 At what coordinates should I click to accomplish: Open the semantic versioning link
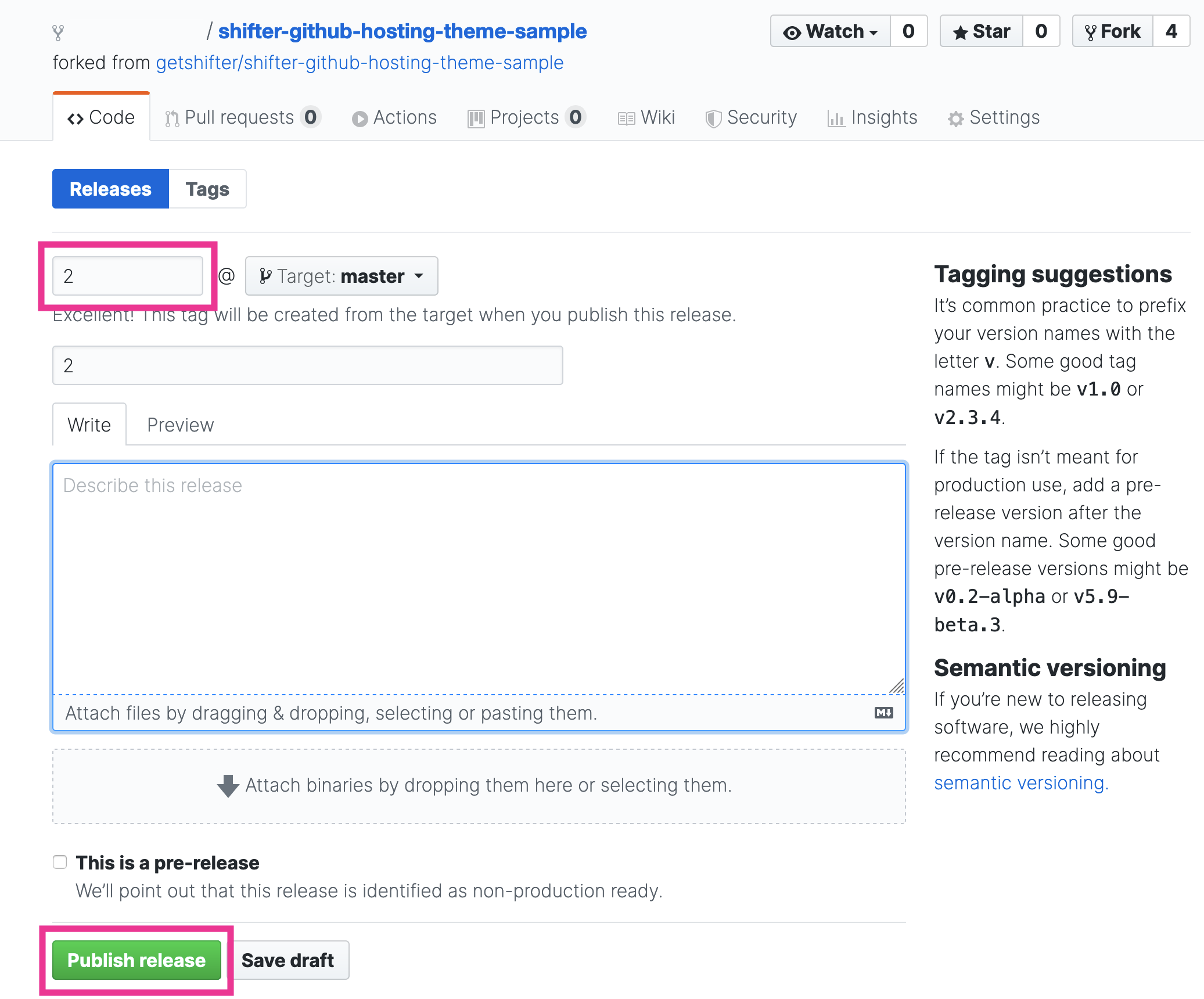click(x=1021, y=783)
